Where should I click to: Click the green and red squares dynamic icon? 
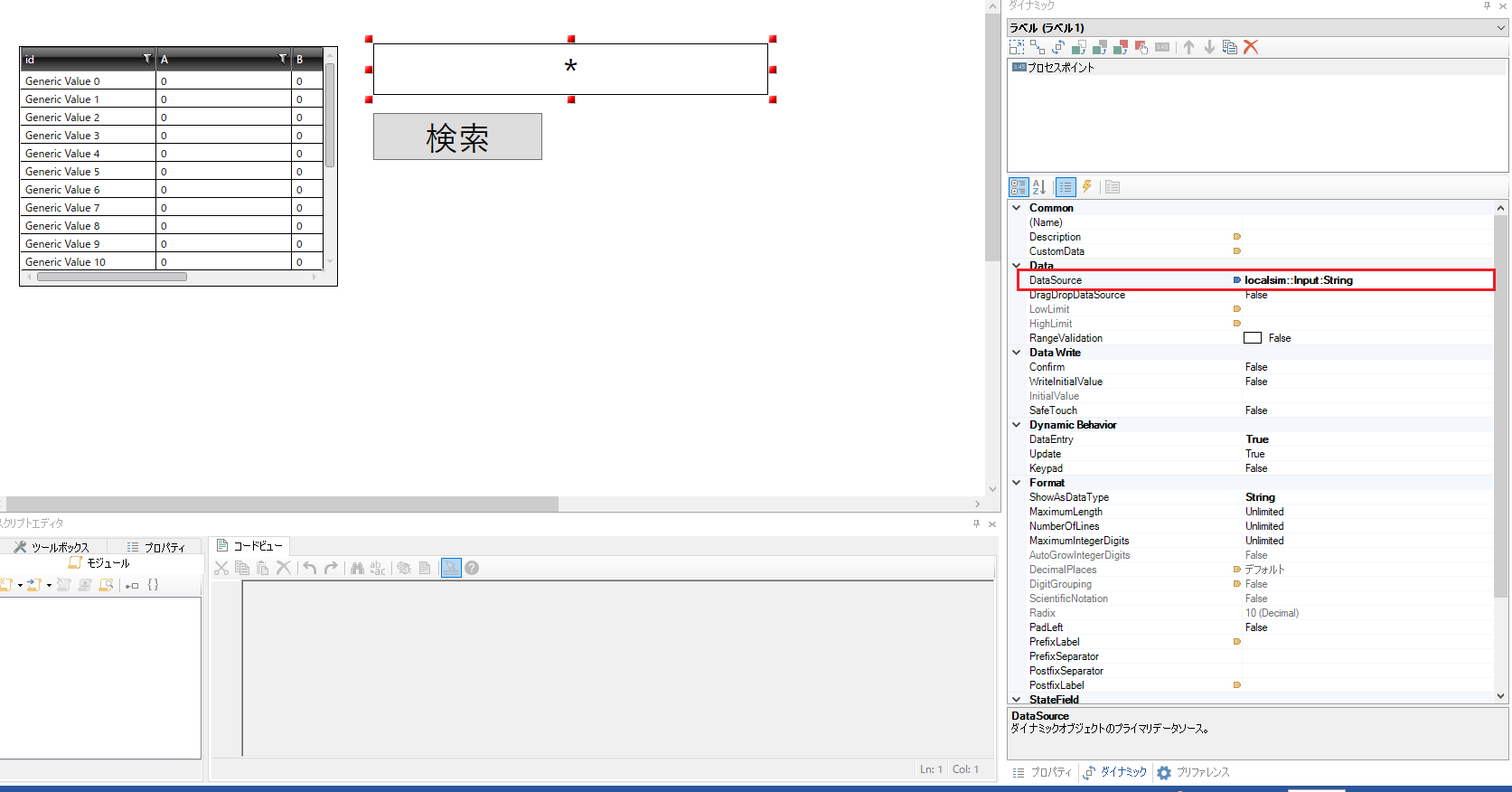tap(1121, 47)
